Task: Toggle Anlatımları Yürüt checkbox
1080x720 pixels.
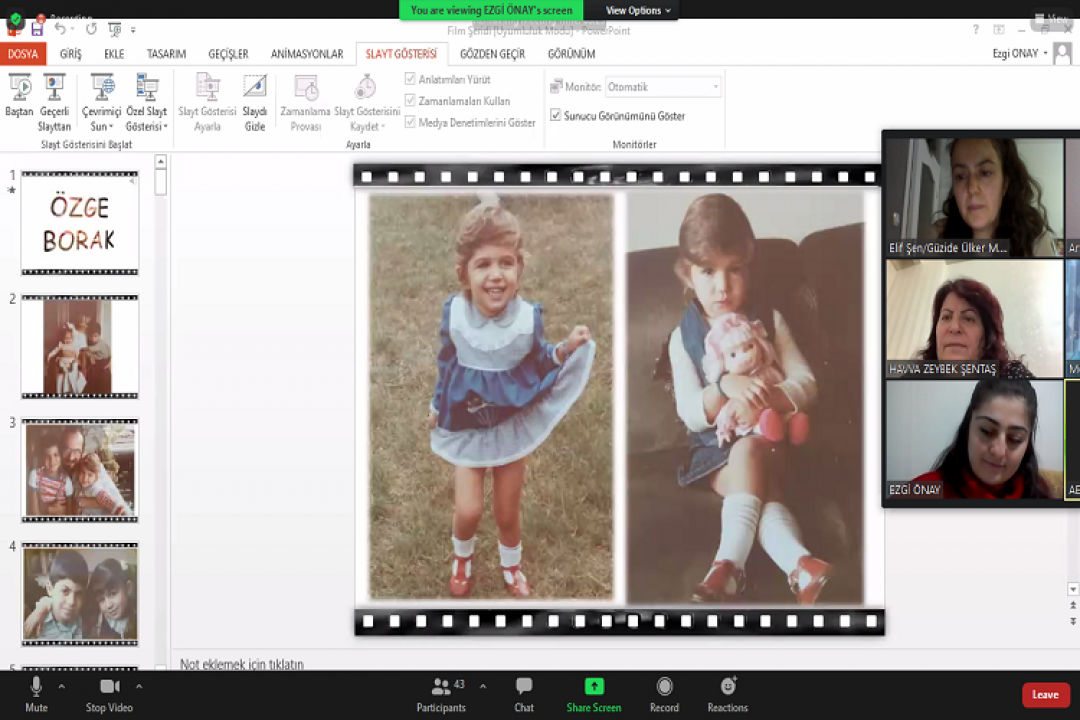Action: (410, 79)
